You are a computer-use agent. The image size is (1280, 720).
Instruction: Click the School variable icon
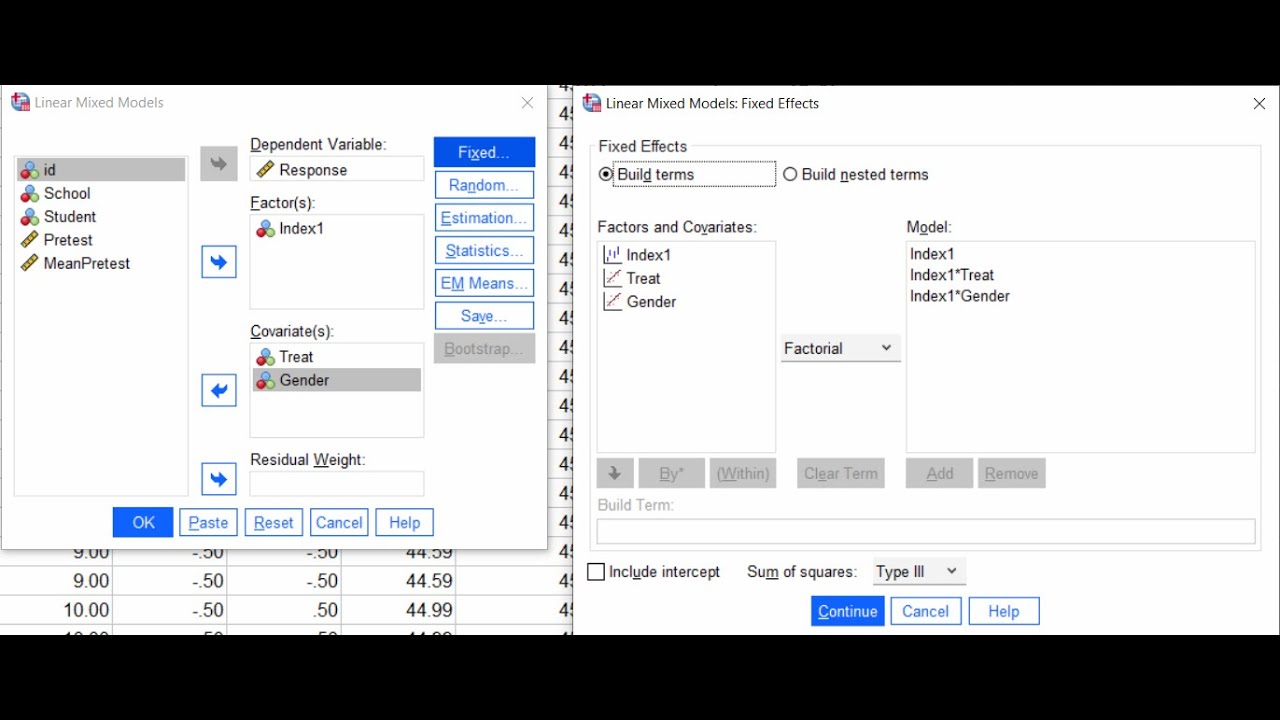(x=30, y=193)
